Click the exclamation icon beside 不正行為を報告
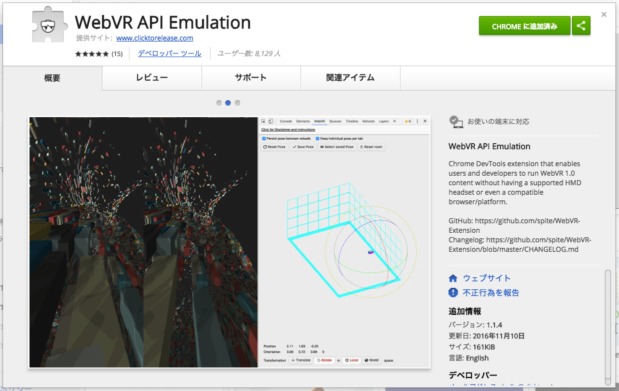Screen dimensions: 619x391 click(453, 293)
